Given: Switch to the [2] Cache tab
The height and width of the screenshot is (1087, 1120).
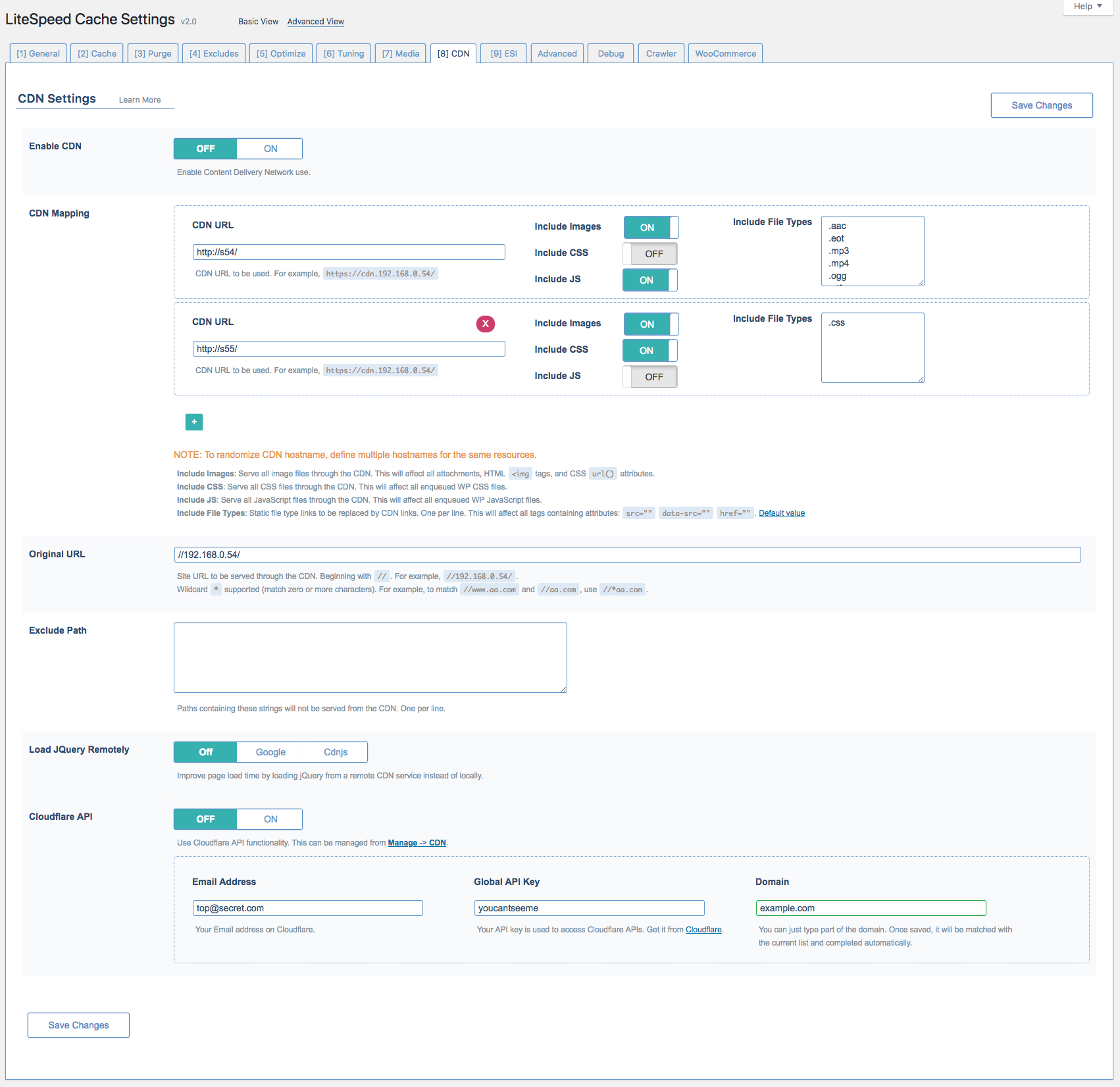Looking at the screenshot, I should (97, 54).
